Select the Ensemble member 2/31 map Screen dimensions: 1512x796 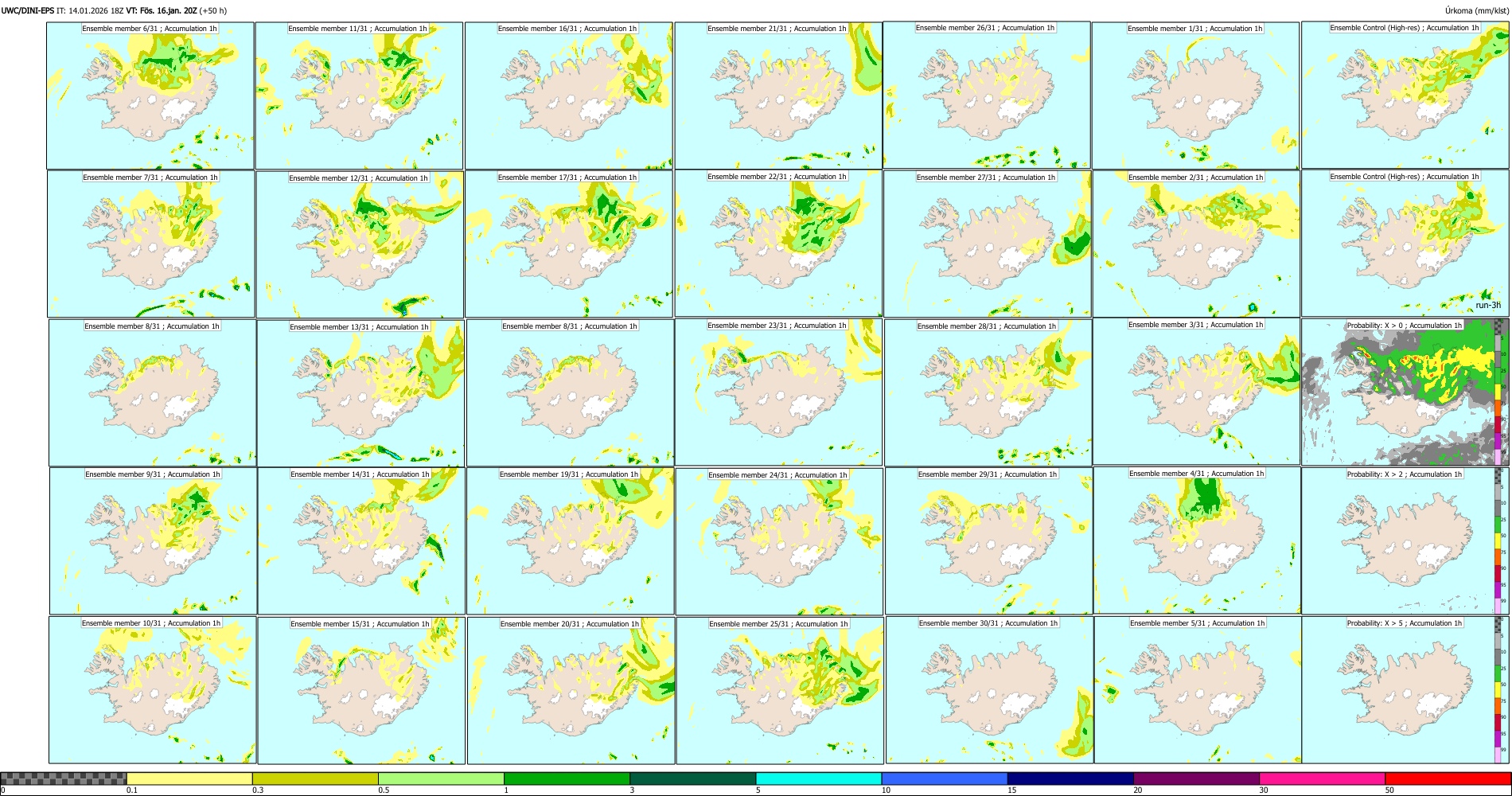1196,244
